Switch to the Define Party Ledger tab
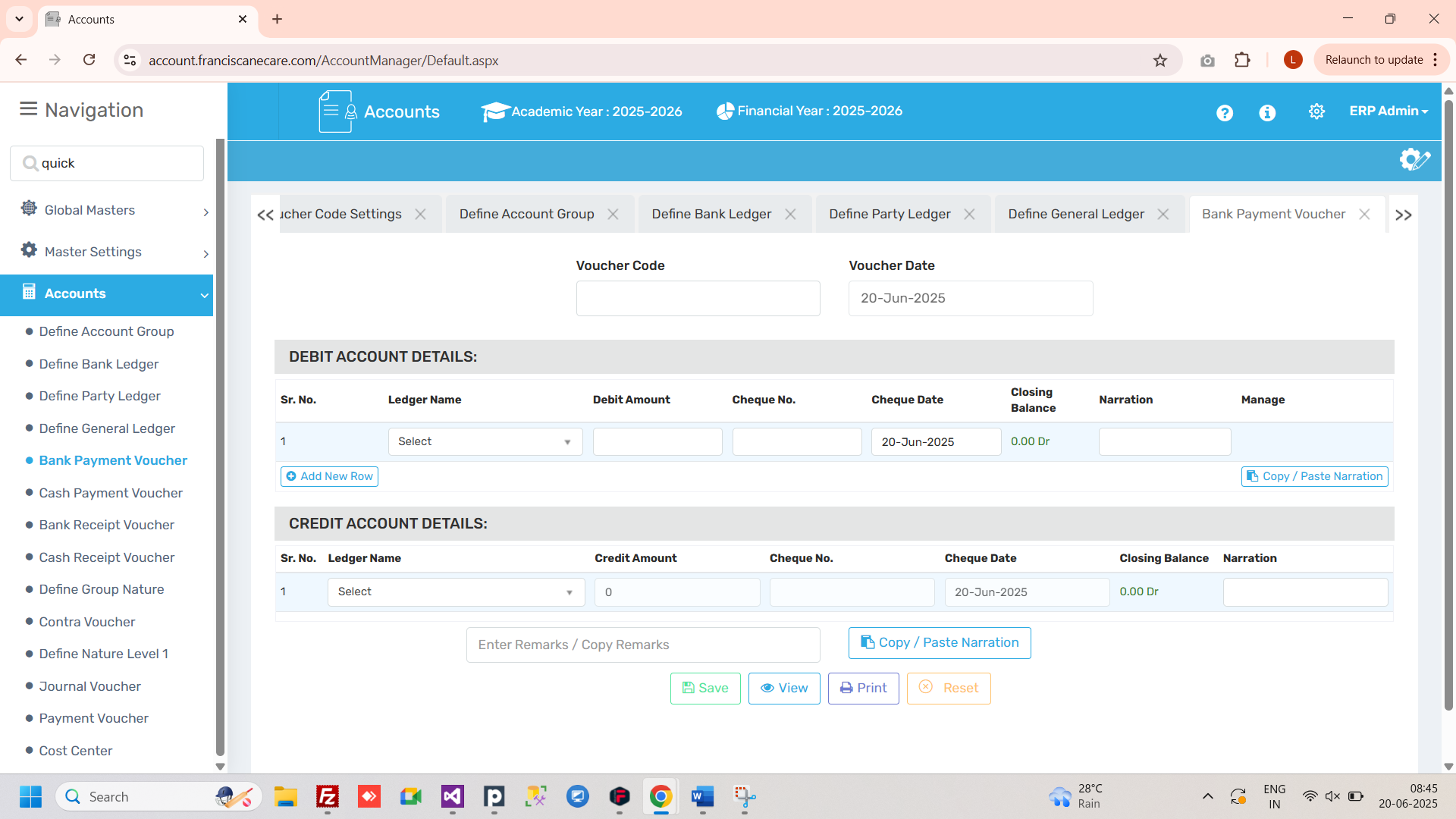This screenshot has width=1456, height=819. tap(889, 215)
